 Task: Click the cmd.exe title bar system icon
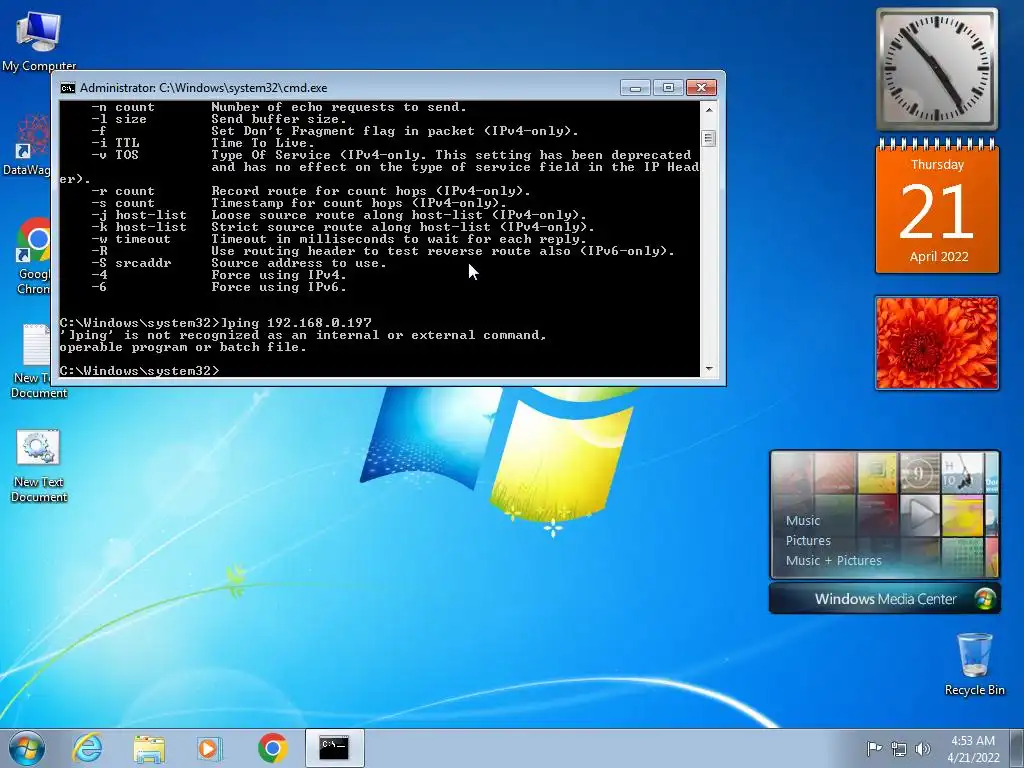67,88
